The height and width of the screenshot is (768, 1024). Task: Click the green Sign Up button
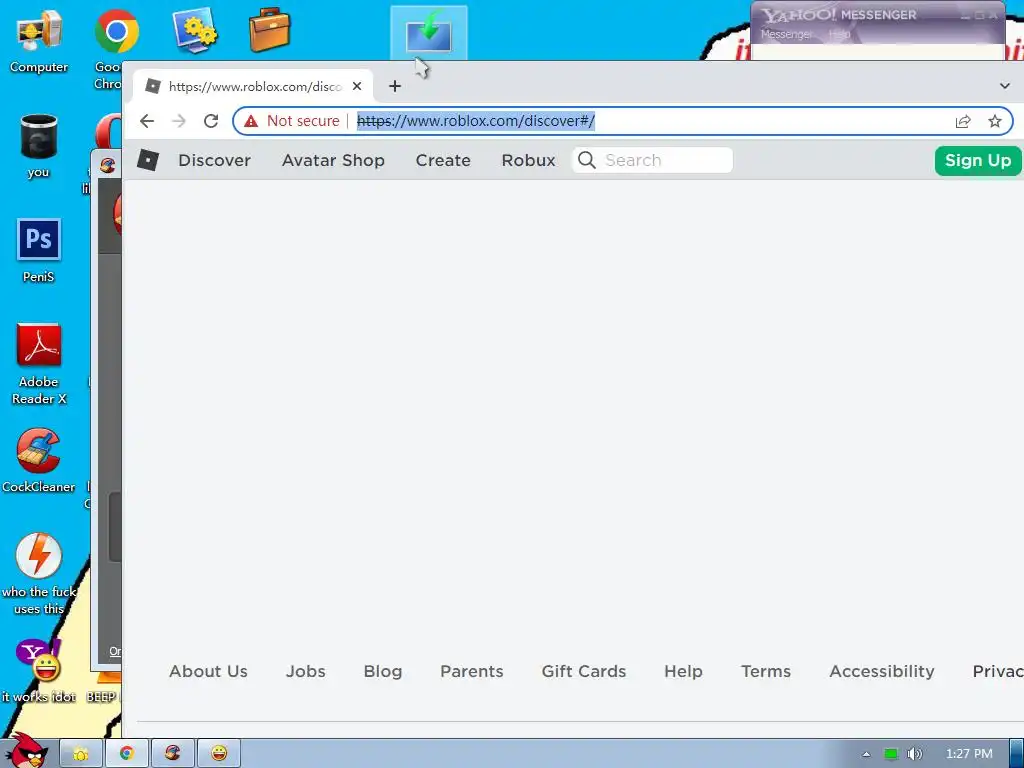(x=978, y=161)
